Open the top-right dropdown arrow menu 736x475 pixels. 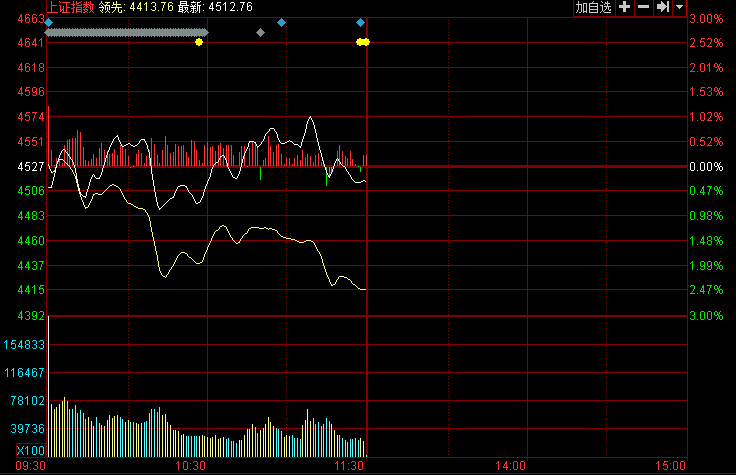point(680,7)
